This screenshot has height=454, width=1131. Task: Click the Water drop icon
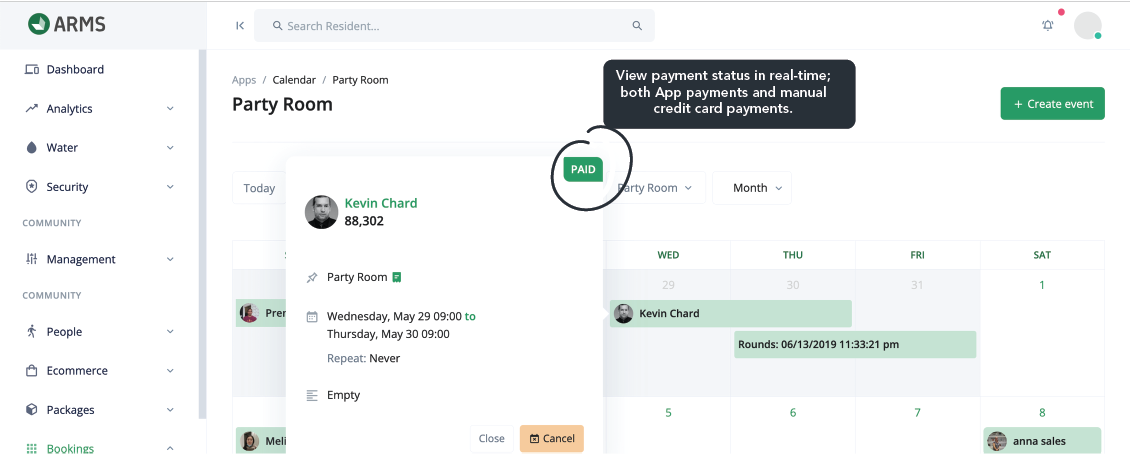point(31,147)
